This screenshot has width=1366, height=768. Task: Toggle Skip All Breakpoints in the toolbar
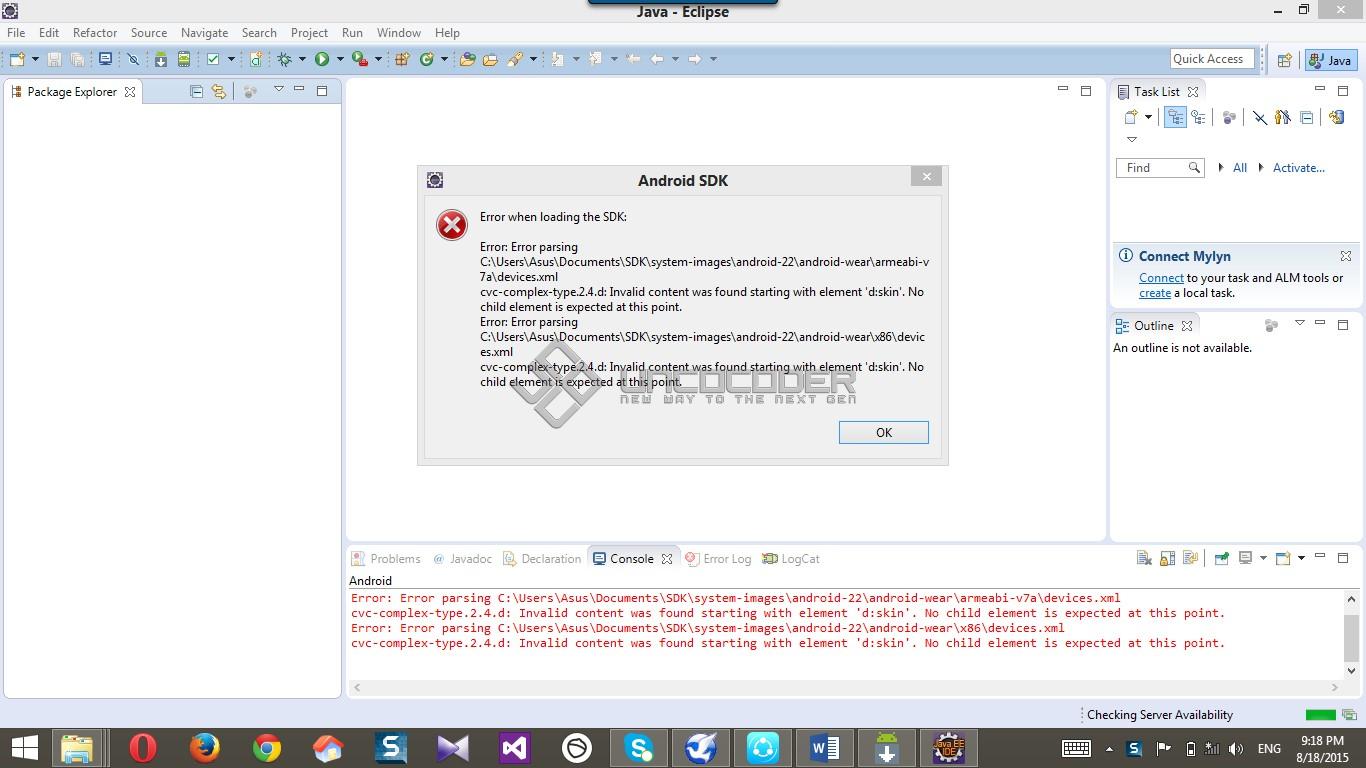point(132,59)
